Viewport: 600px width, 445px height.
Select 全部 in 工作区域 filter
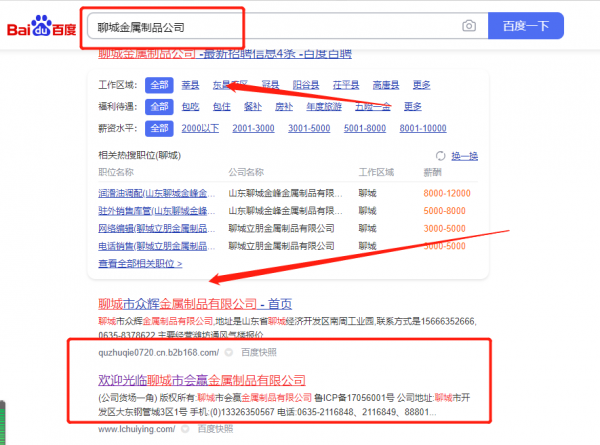pyautogui.click(x=158, y=85)
